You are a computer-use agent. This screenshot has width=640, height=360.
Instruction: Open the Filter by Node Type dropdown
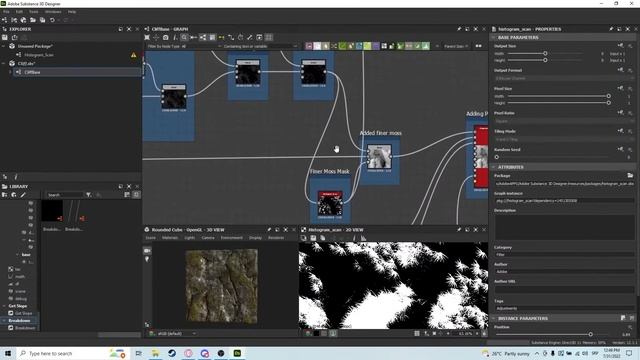click(x=184, y=46)
